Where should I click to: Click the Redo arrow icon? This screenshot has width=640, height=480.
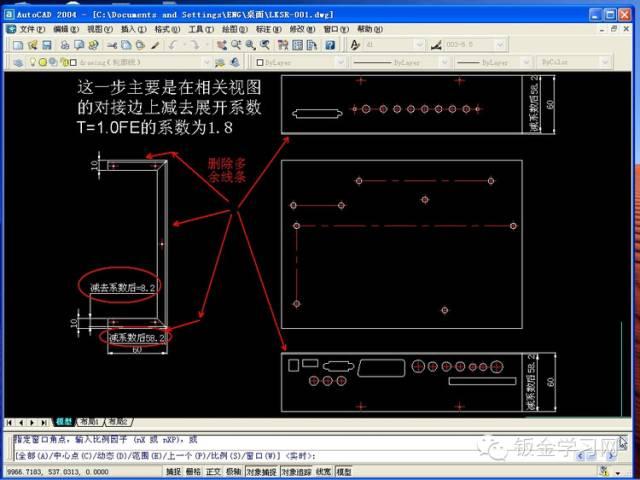point(195,45)
